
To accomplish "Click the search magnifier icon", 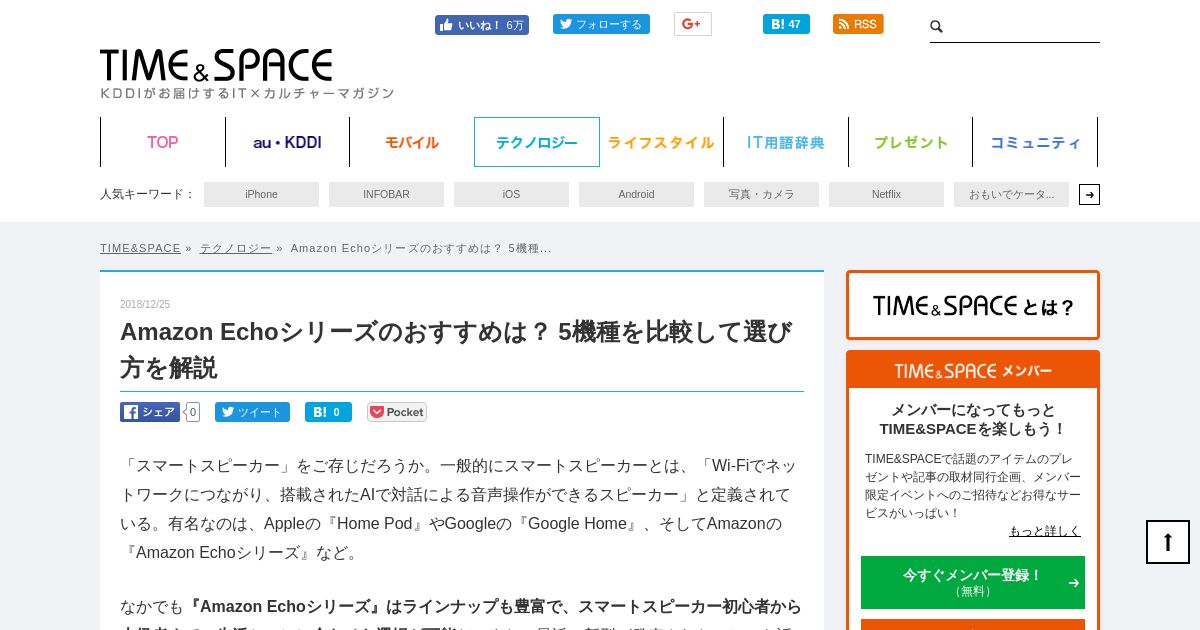I will 937,27.
